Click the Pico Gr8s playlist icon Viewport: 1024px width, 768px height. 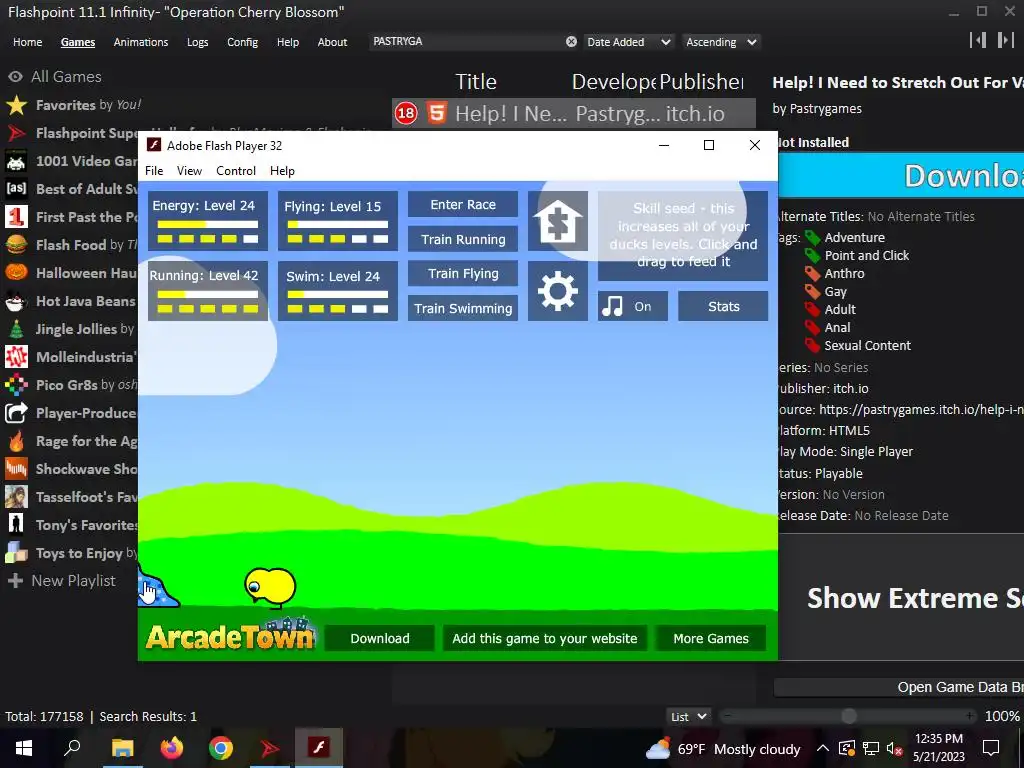pos(16,385)
